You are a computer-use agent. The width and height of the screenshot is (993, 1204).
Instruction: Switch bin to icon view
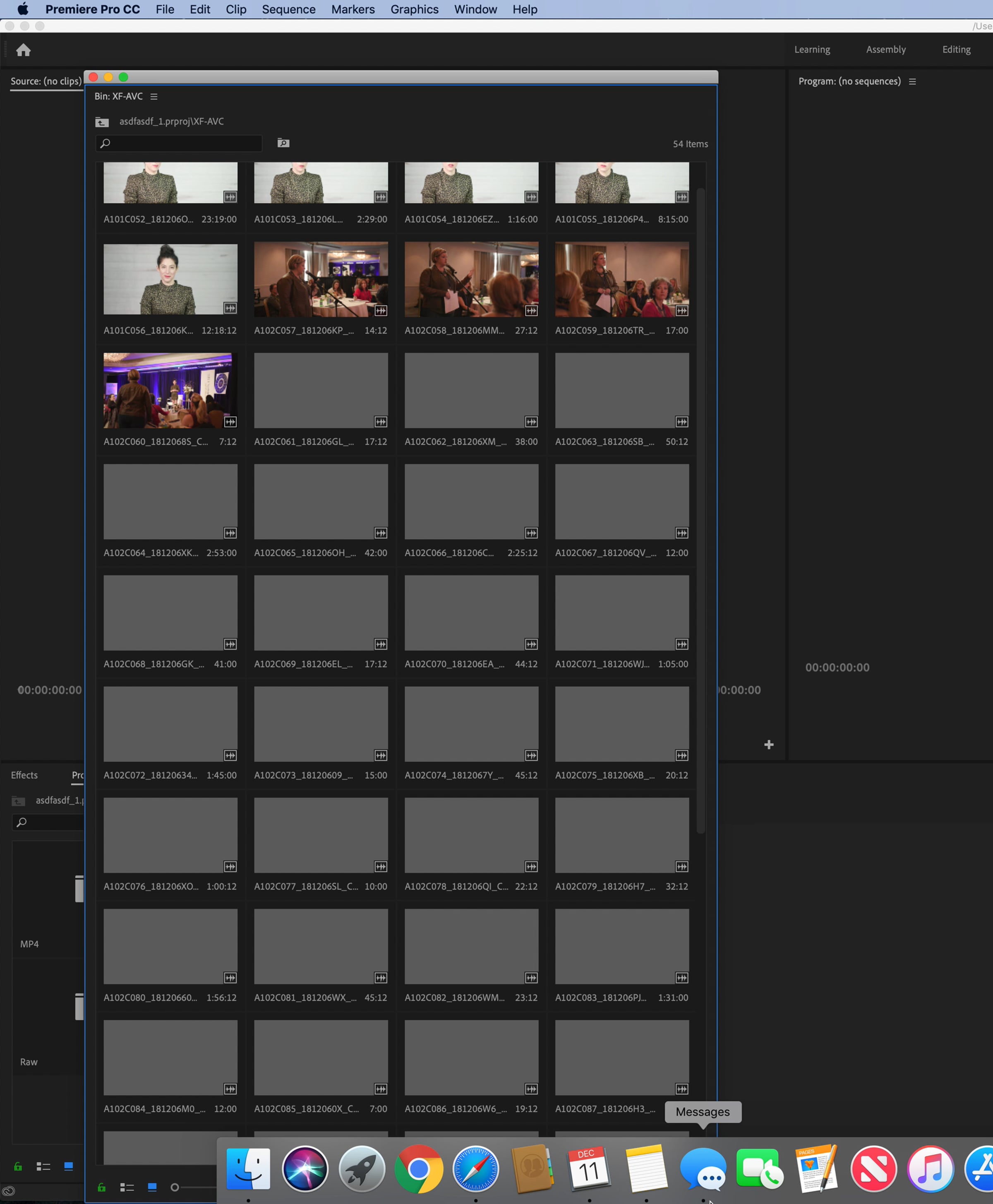tap(152, 1187)
